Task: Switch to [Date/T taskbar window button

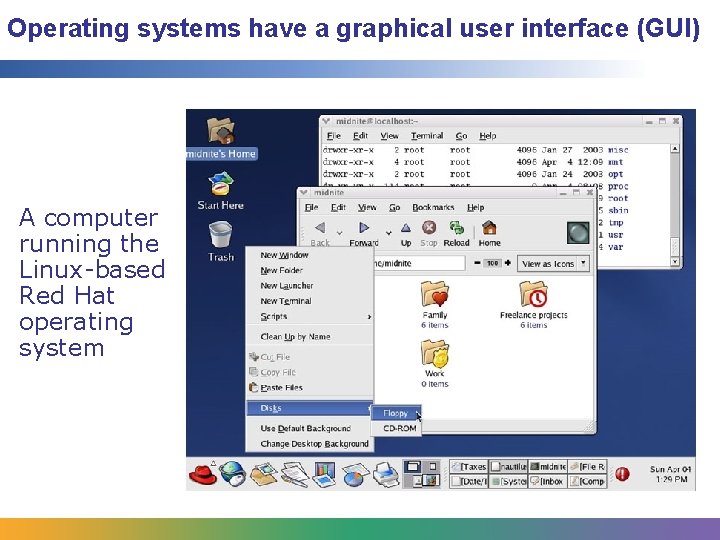Action: pos(469,481)
